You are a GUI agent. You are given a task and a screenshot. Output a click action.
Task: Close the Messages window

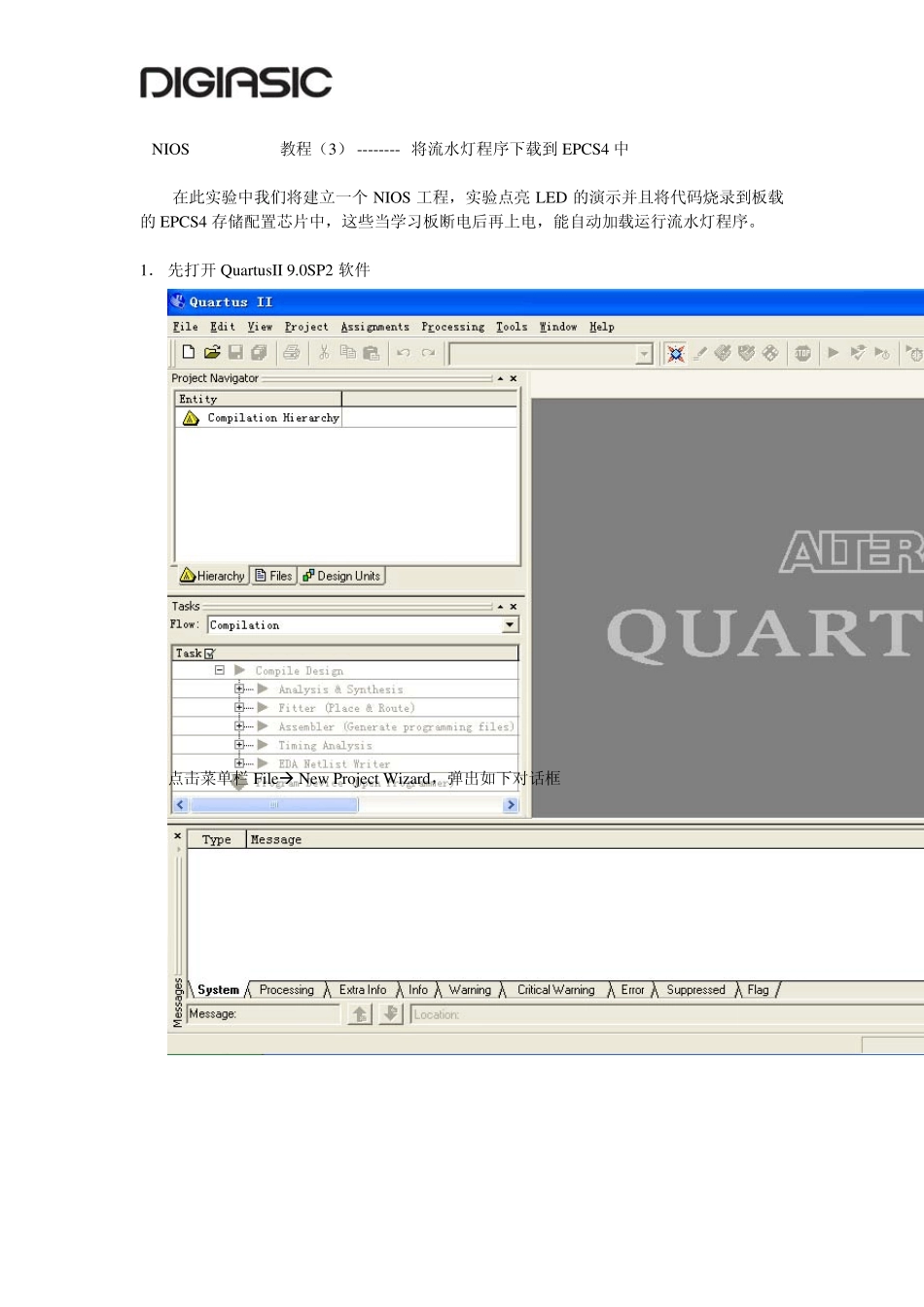coord(177,835)
